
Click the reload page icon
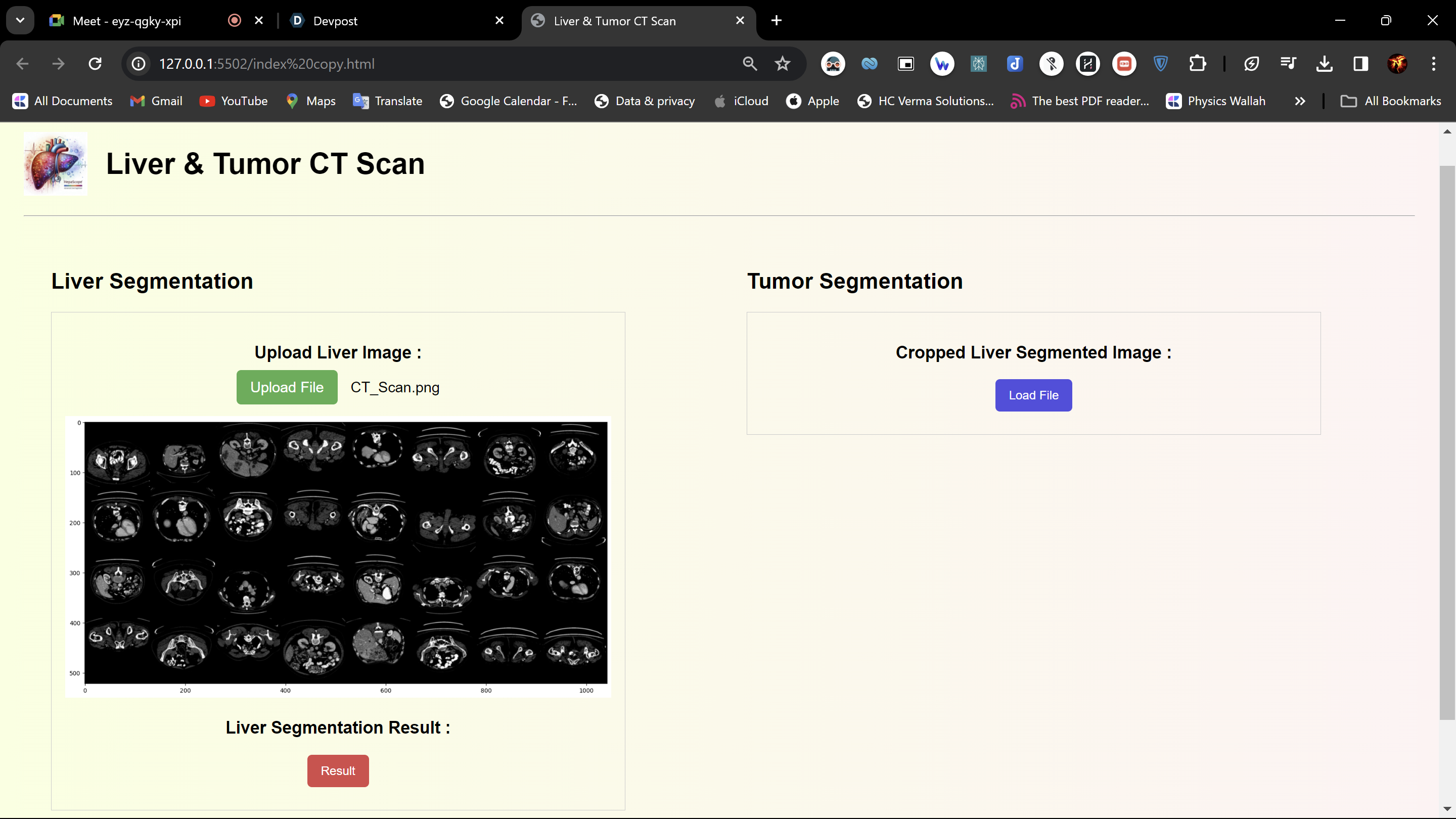click(x=95, y=64)
